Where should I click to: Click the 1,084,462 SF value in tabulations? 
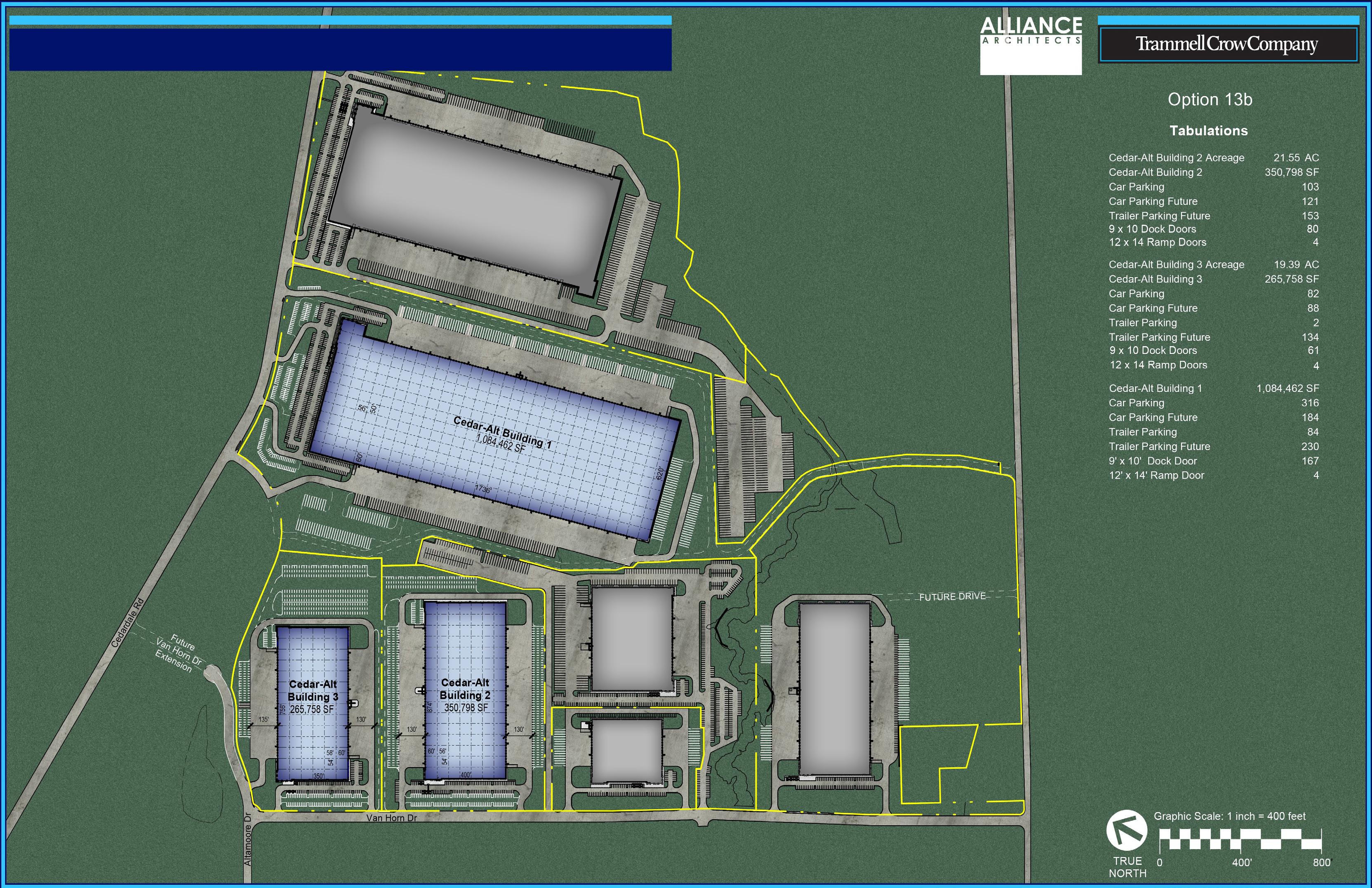click(x=1288, y=389)
